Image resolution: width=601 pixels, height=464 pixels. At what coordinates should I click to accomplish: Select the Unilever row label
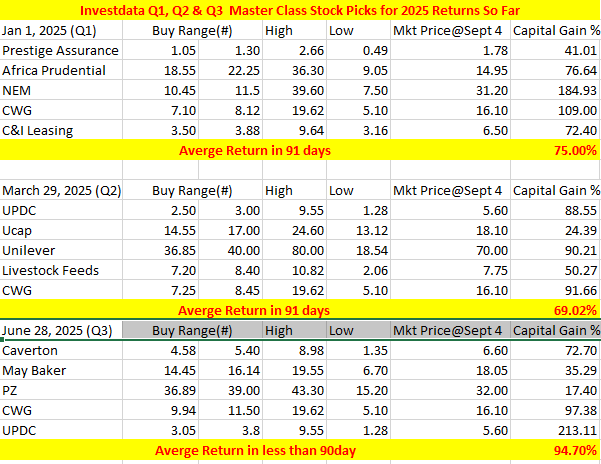click(x=61, y=250)
